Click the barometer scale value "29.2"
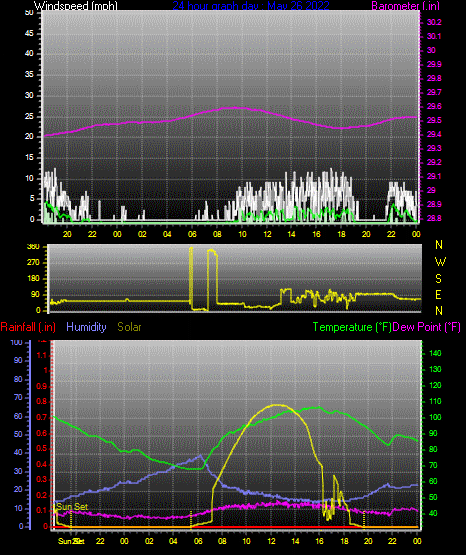 pyautogui.click(x=434, y=162)
